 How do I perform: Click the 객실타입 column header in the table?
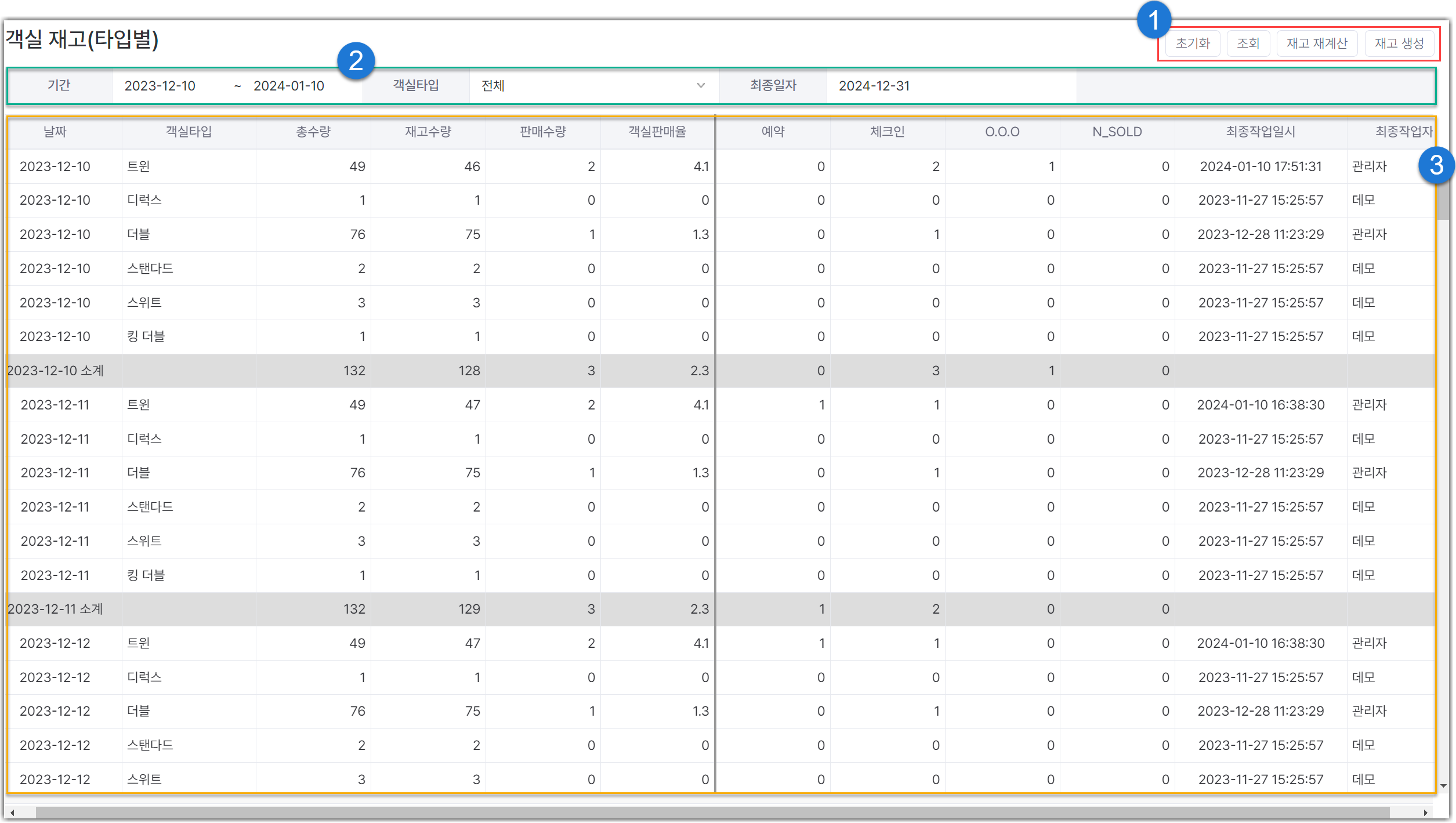pyautogui.click(x=189, y=132)
